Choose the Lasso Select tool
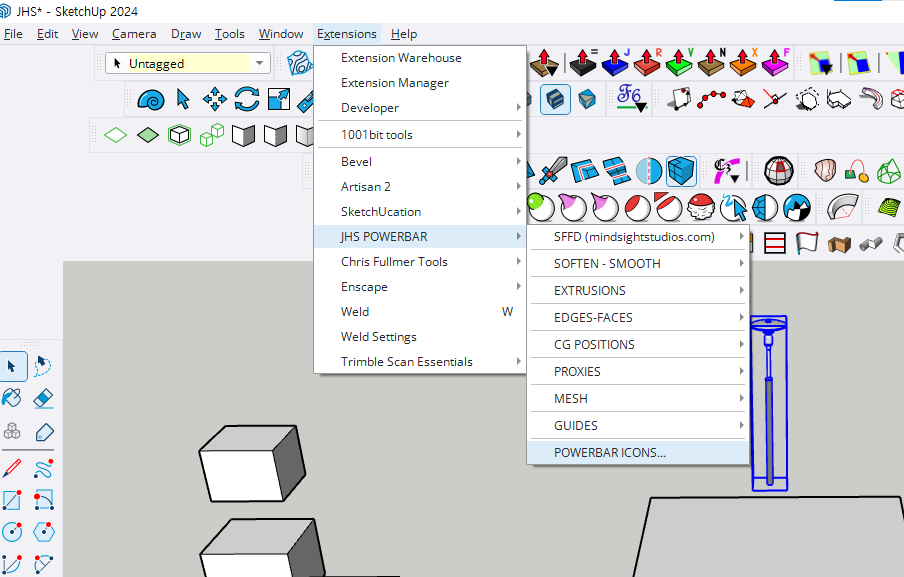Image resolution: width=904 pixels, height=577 pixels. [x=43, y=366]
